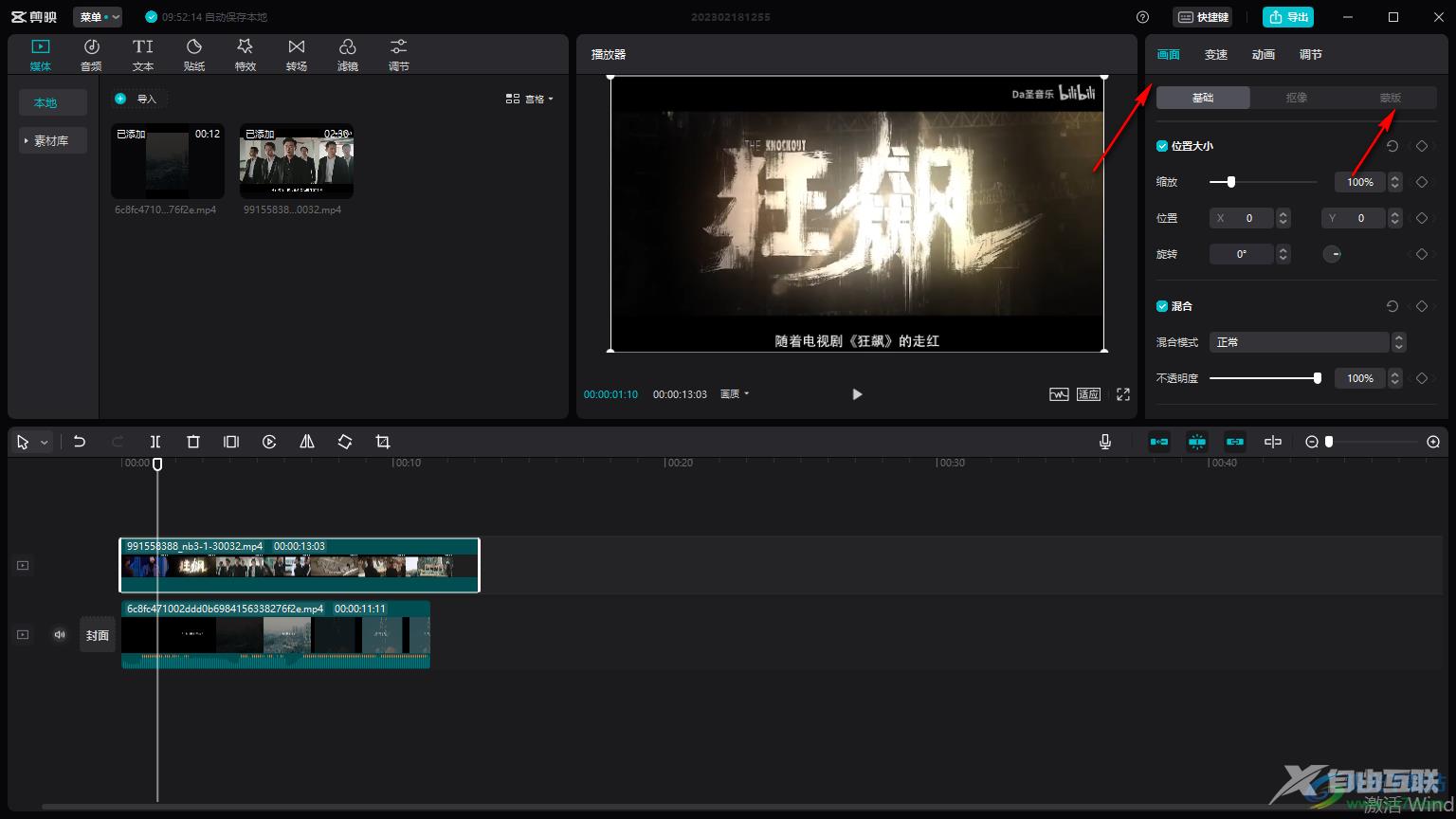The width and height of the screenshot is (1456, 819).
Task: Click the microphone record icon
Action: tap(1105, 442)
